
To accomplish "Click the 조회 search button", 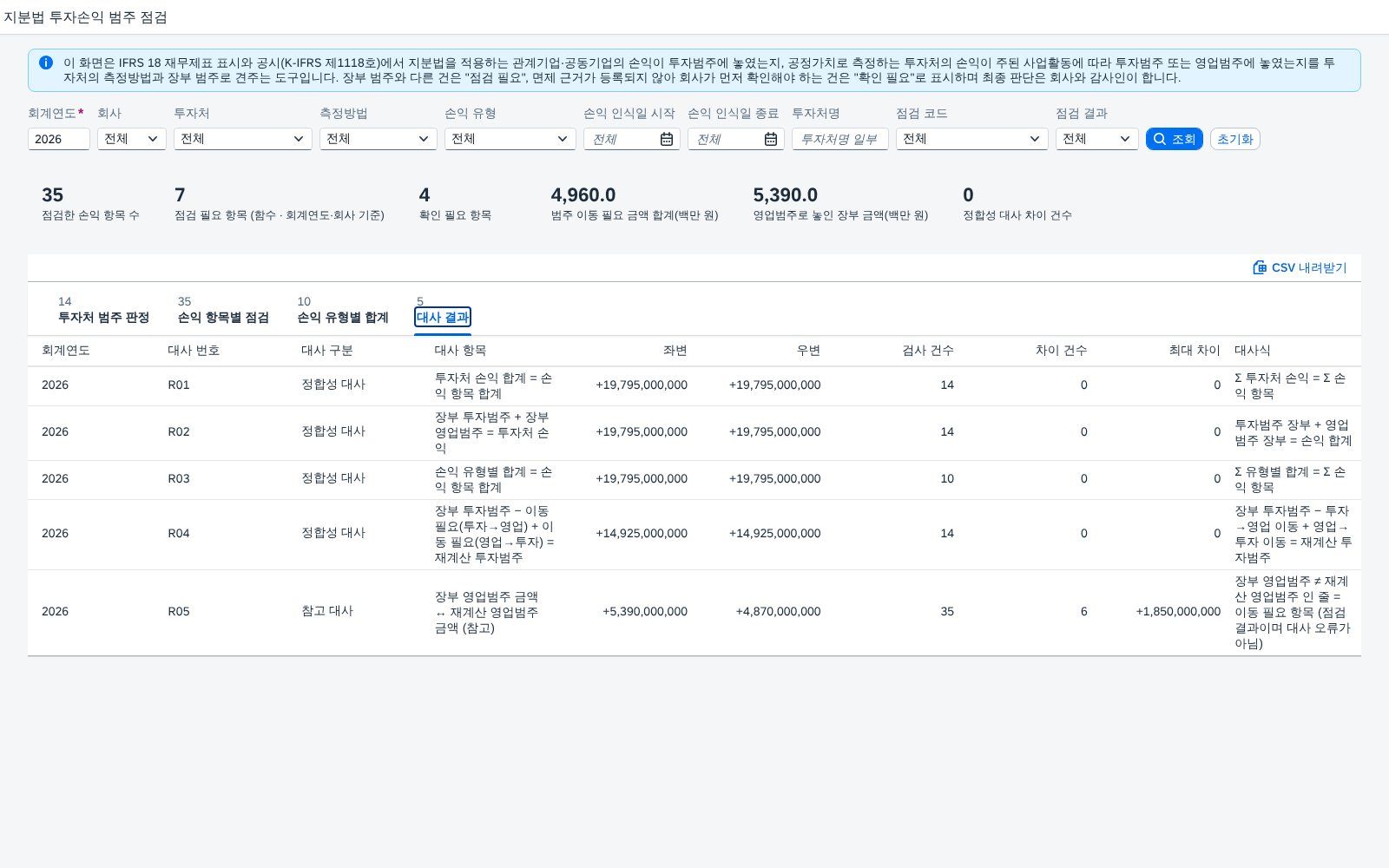I will [1175, 139].
